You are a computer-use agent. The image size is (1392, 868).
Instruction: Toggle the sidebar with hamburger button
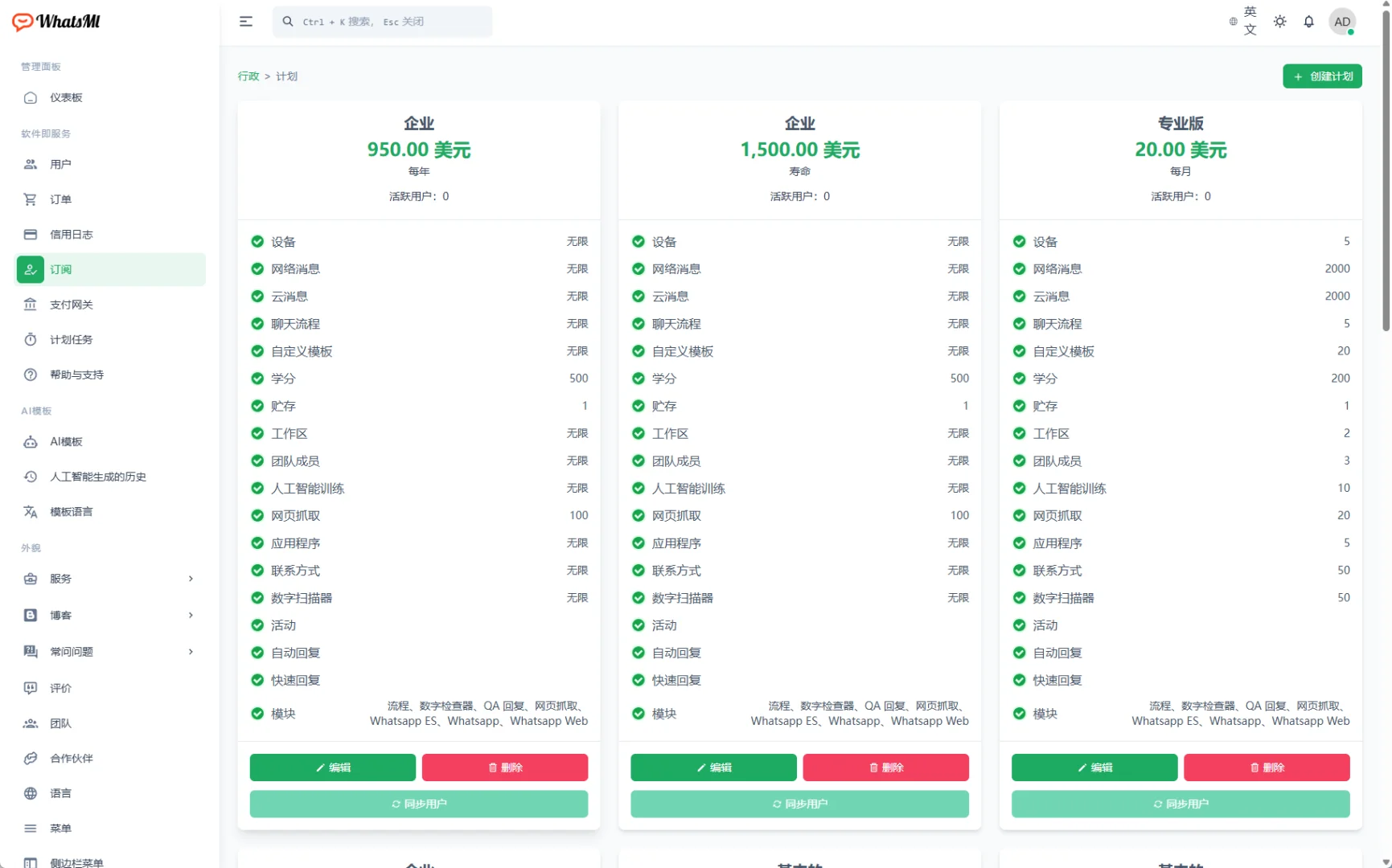click(x=246, y=22)
